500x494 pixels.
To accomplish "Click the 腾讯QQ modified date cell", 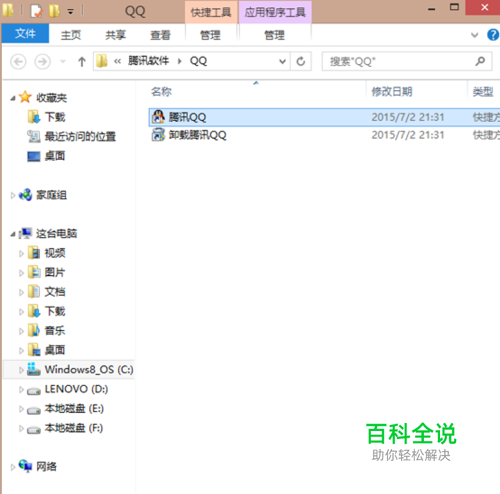I will (x=408, y=117).
